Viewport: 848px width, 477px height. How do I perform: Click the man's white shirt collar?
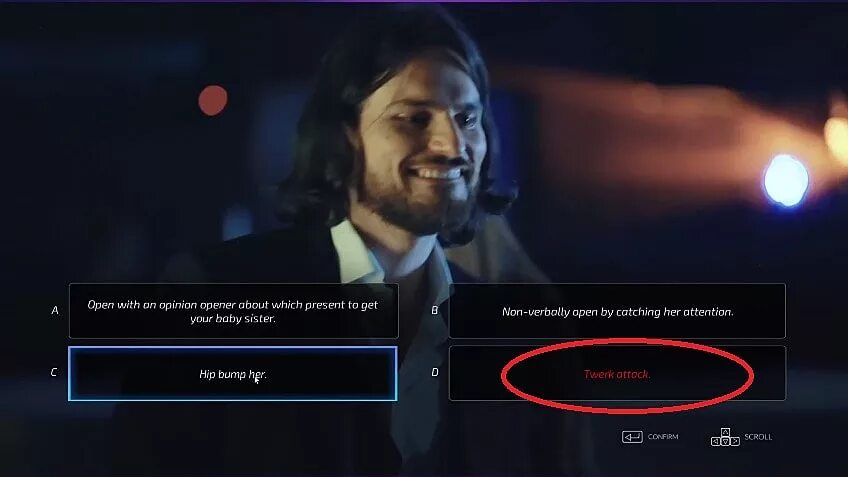(360, 251)
